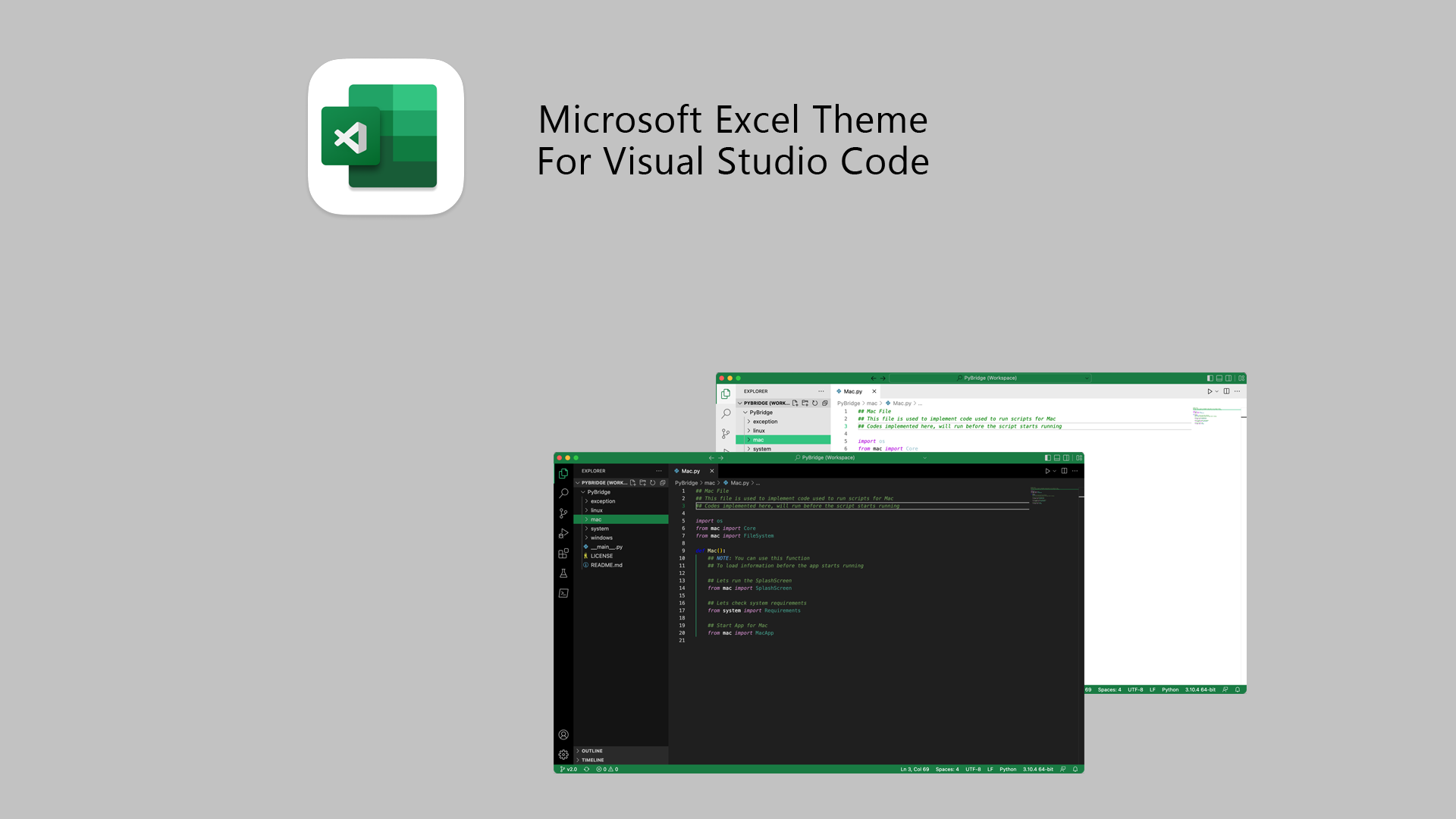This screenshot has width=1456, height=819.
Task: Expand OUTLINE section in dark sidebar
Action: [x=592, y=751]
